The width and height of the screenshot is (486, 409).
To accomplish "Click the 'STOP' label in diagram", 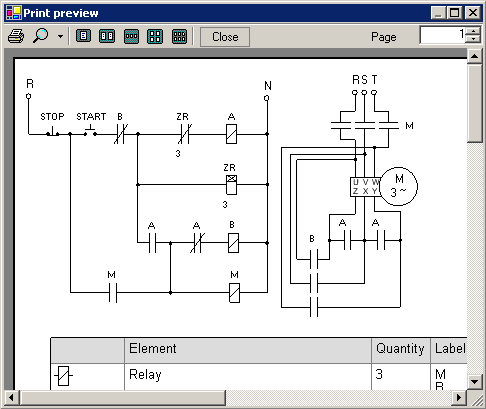I will click(52, 117).
